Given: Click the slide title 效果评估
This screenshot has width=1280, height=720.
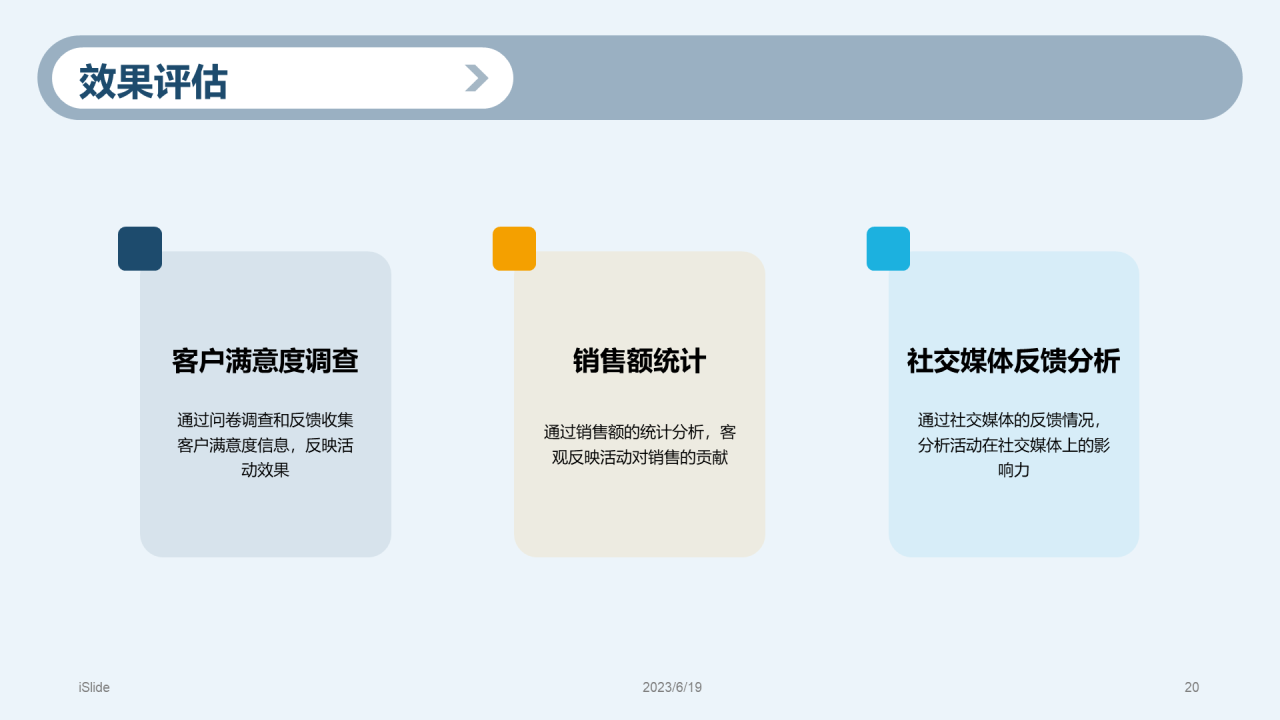Looking at the screenshot, I should (x=153, y=82).
